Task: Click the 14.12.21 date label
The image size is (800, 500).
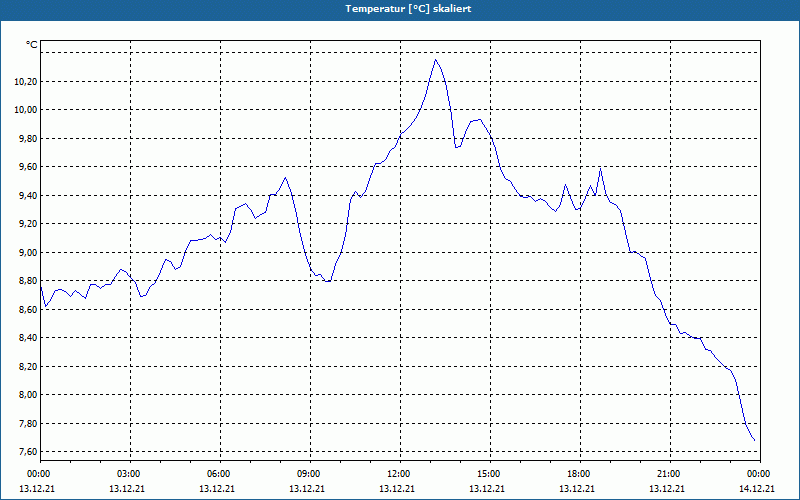Action: (758, 488)
